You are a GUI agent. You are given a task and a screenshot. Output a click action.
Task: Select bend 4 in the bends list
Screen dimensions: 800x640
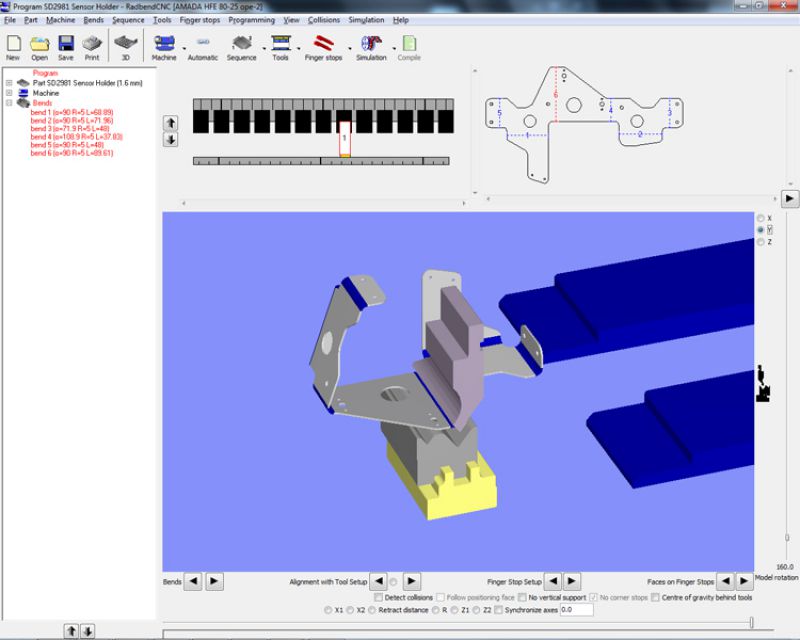click(75, 137)
